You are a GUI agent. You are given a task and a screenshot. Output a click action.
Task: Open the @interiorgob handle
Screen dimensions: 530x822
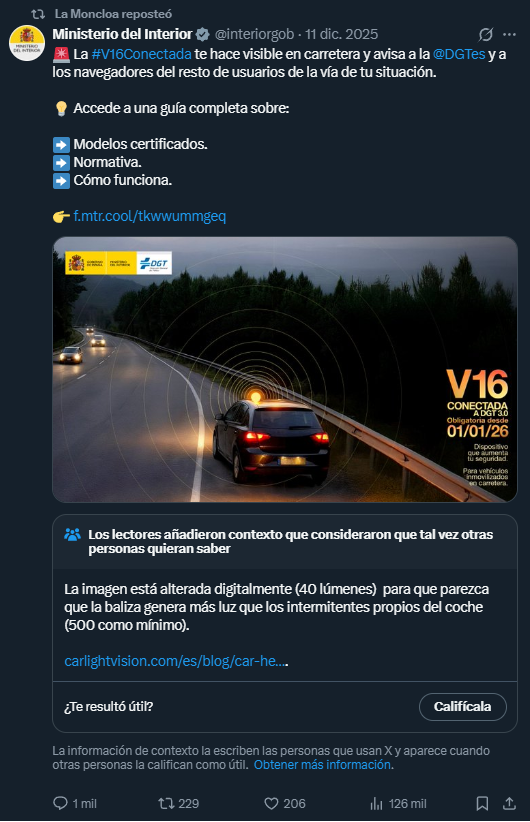pos(254,34)
